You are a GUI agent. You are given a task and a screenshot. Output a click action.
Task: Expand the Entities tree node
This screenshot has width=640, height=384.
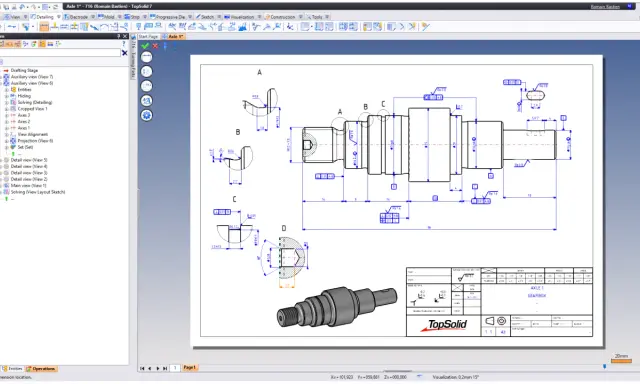tap(7, 89)
